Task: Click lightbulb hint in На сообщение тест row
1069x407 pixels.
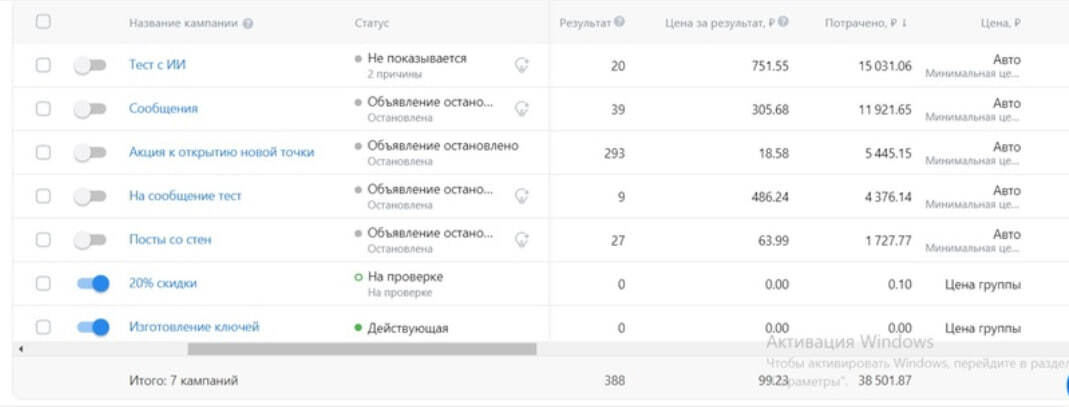Action: 522,196
